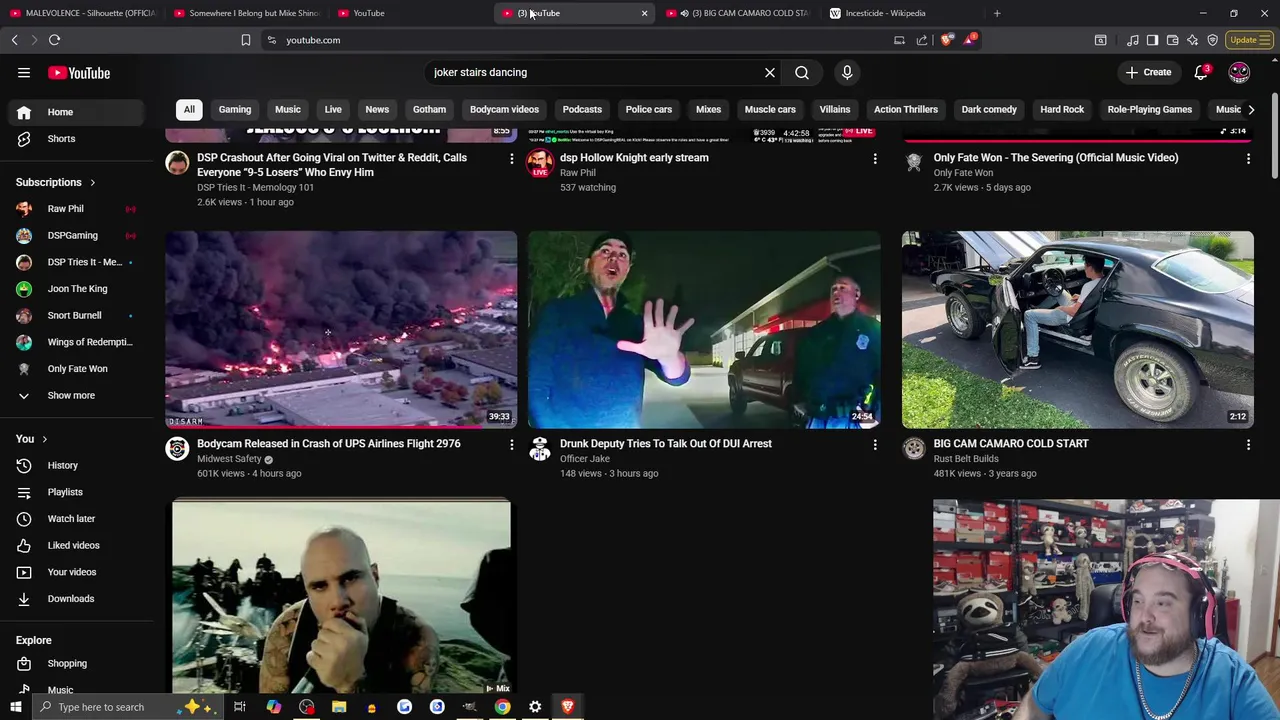Click the Brave Shields lion icon

(x=947, y=40)
